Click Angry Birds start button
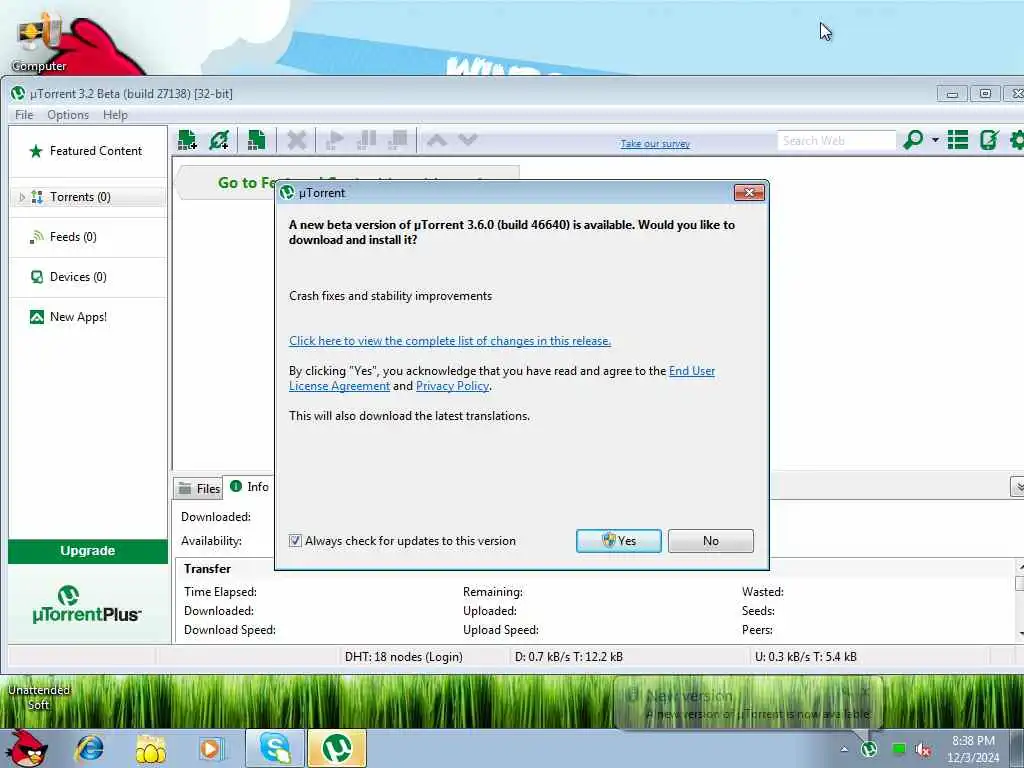1024x768 pixels. tap(26, 748)
